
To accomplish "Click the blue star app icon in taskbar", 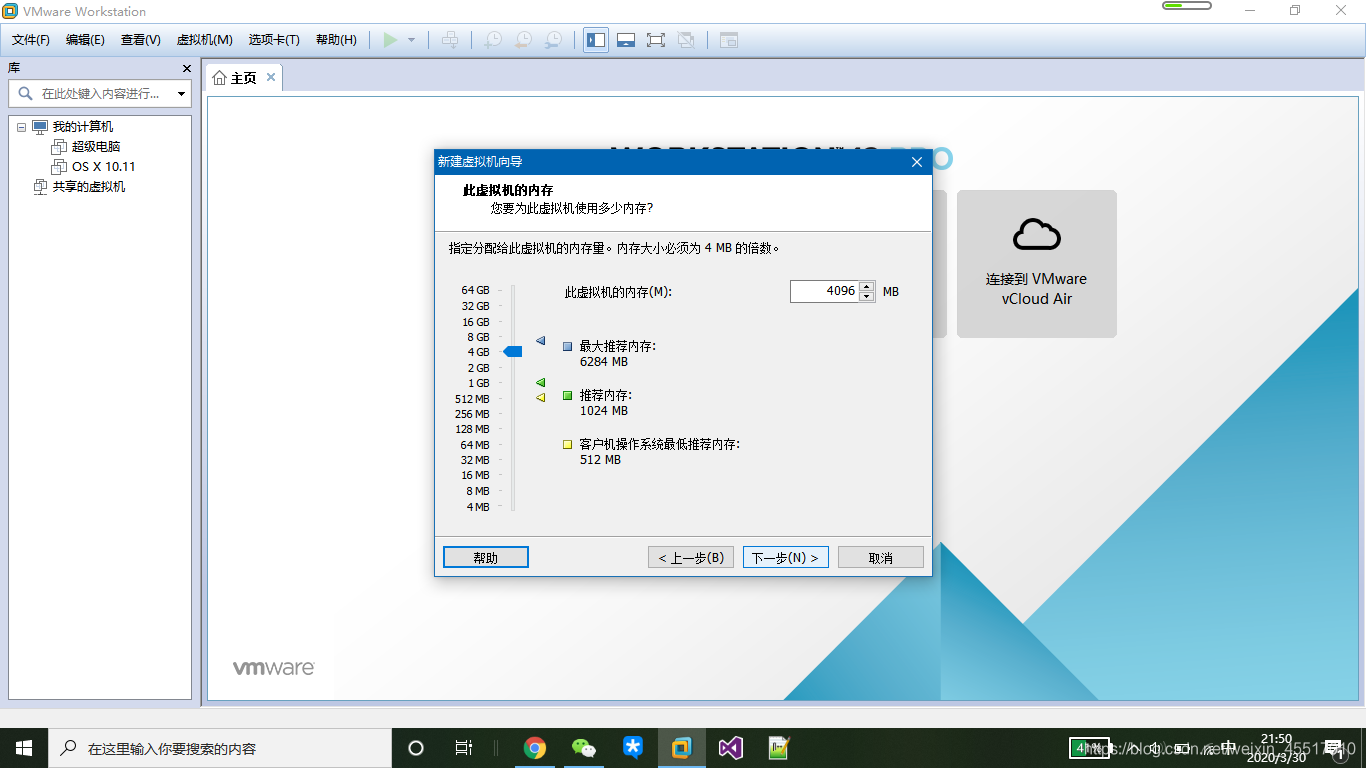I will (x=633, y=748).
